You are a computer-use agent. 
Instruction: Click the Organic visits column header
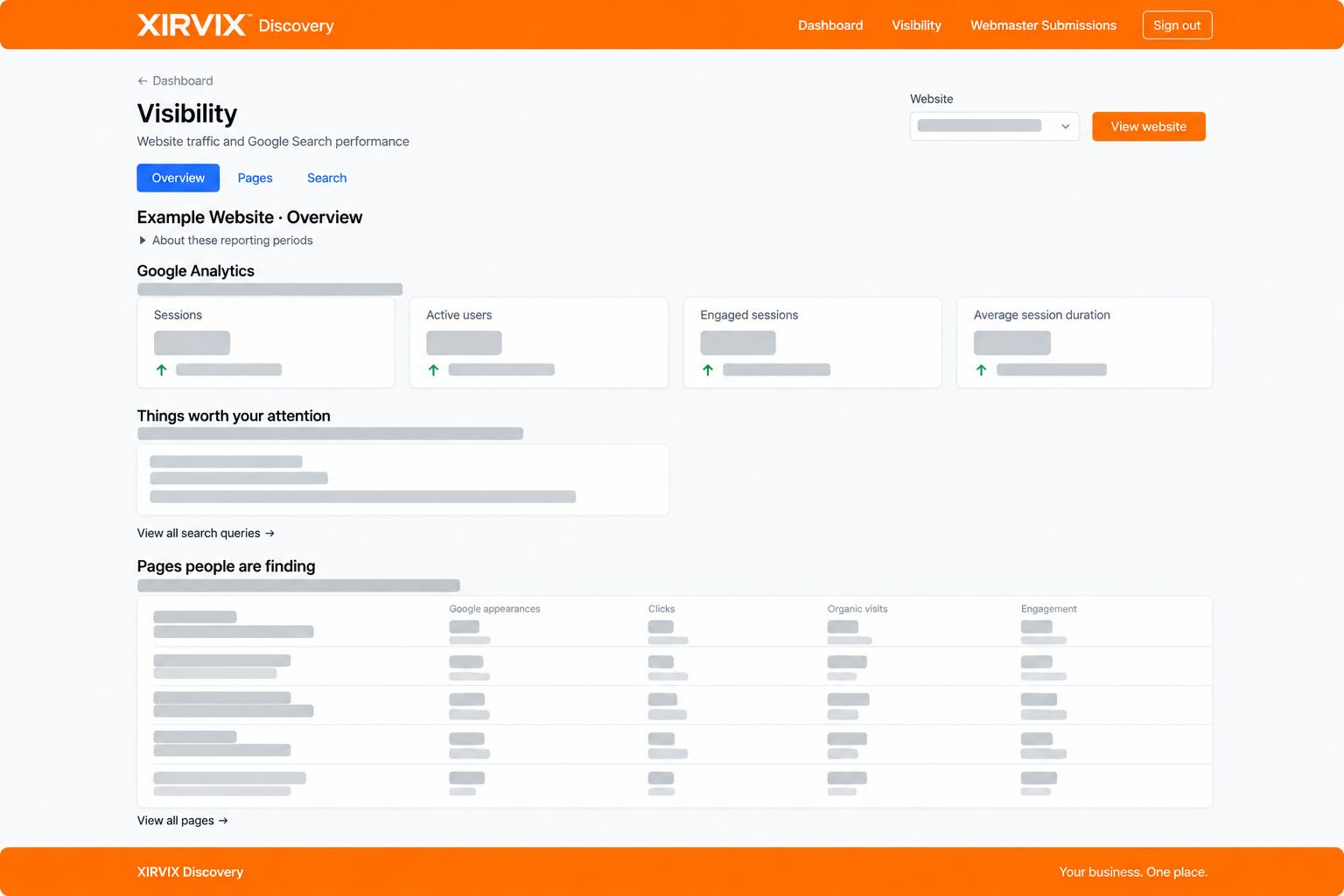coord(857,609)
